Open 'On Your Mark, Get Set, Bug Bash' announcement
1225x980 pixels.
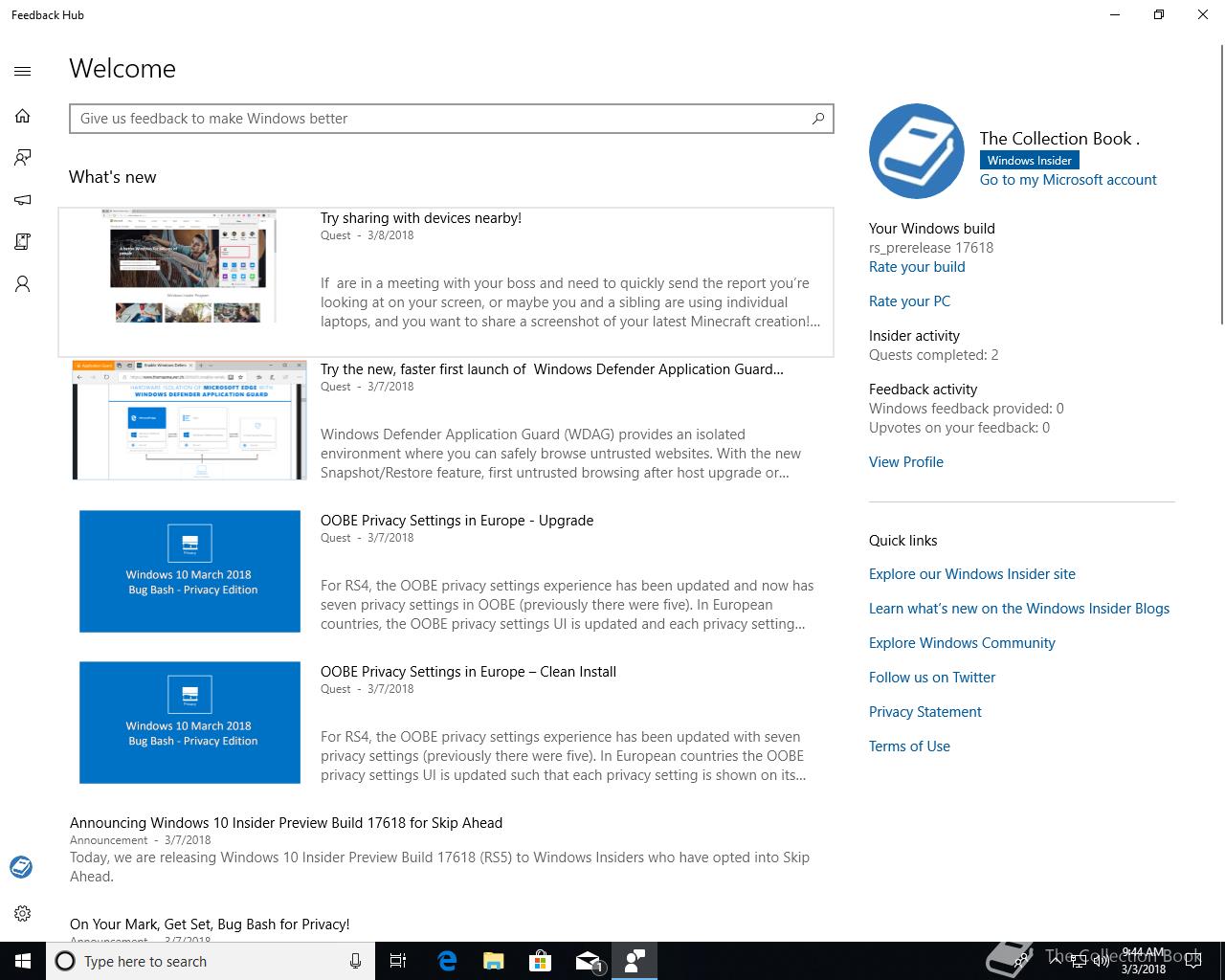click(x=210, y=924)
